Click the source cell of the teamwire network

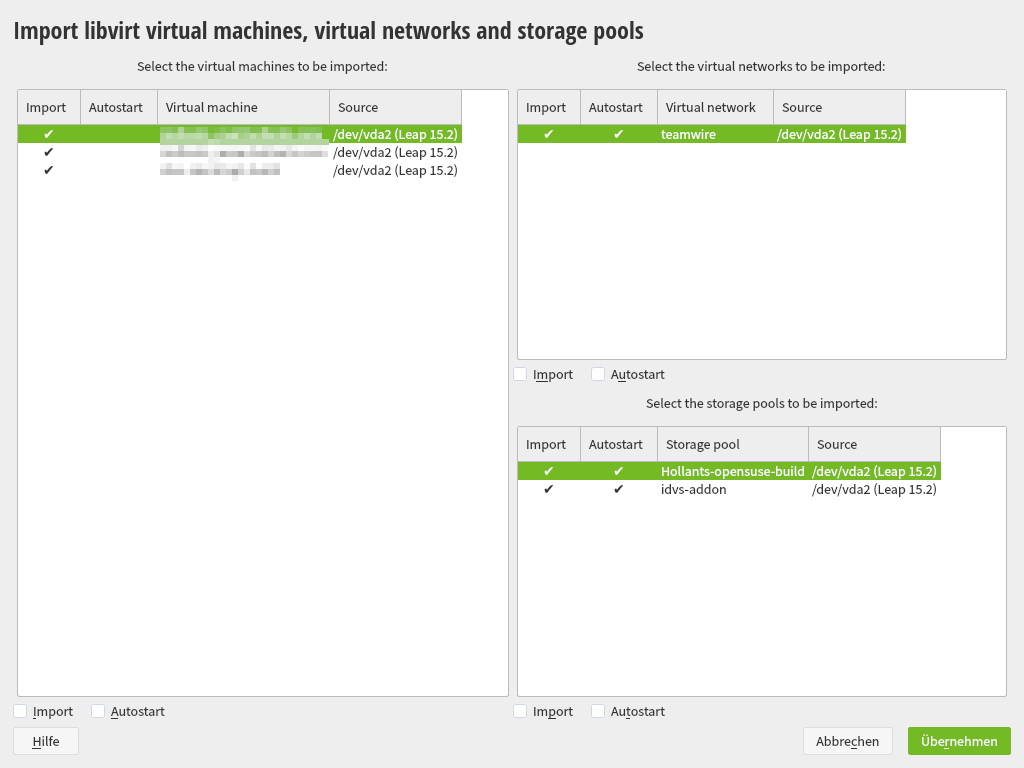(839, 134)
